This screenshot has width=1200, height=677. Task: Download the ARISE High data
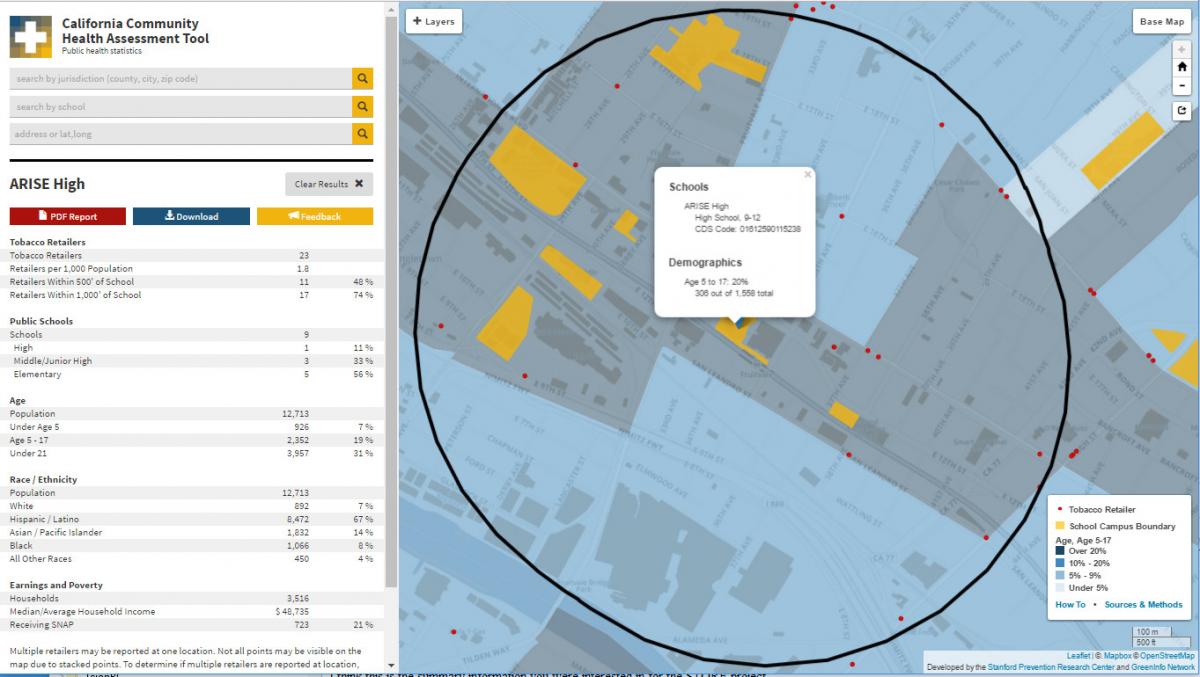191,216
